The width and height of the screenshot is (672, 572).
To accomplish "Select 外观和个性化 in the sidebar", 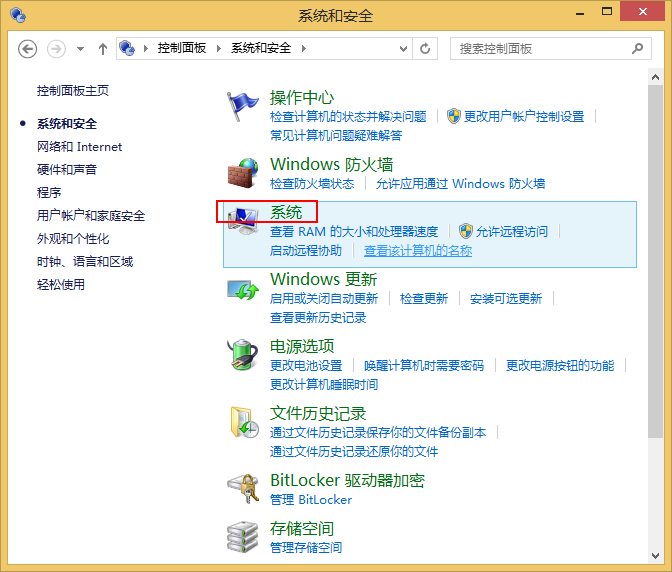I will [x=73, y=238].
